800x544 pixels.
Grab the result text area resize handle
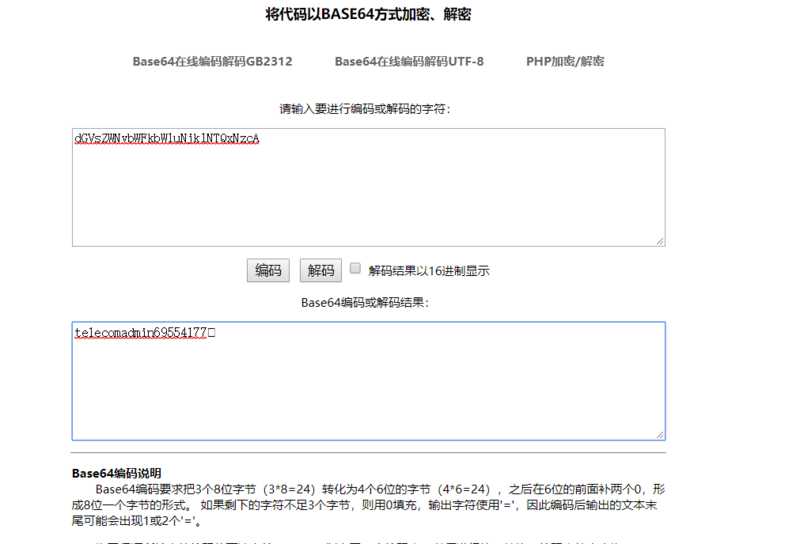(x=660, y=435)
